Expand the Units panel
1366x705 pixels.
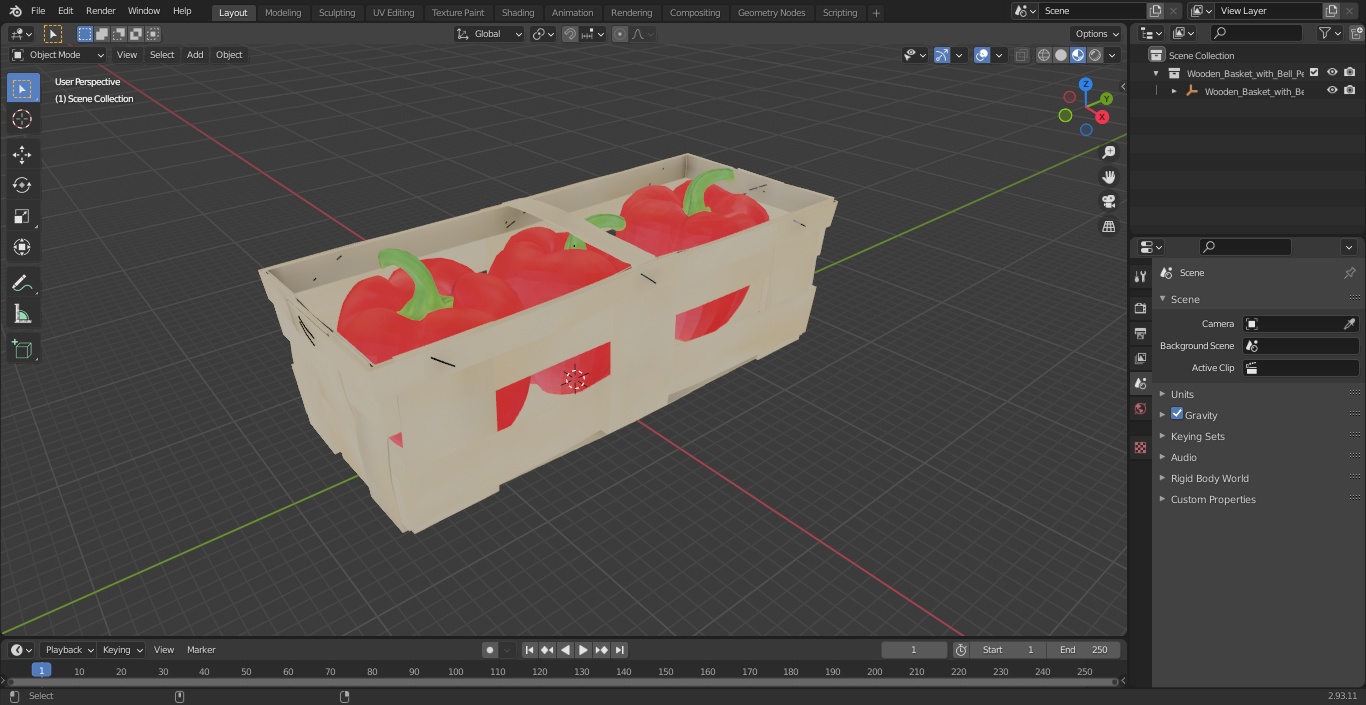(x=1182, y=394)
